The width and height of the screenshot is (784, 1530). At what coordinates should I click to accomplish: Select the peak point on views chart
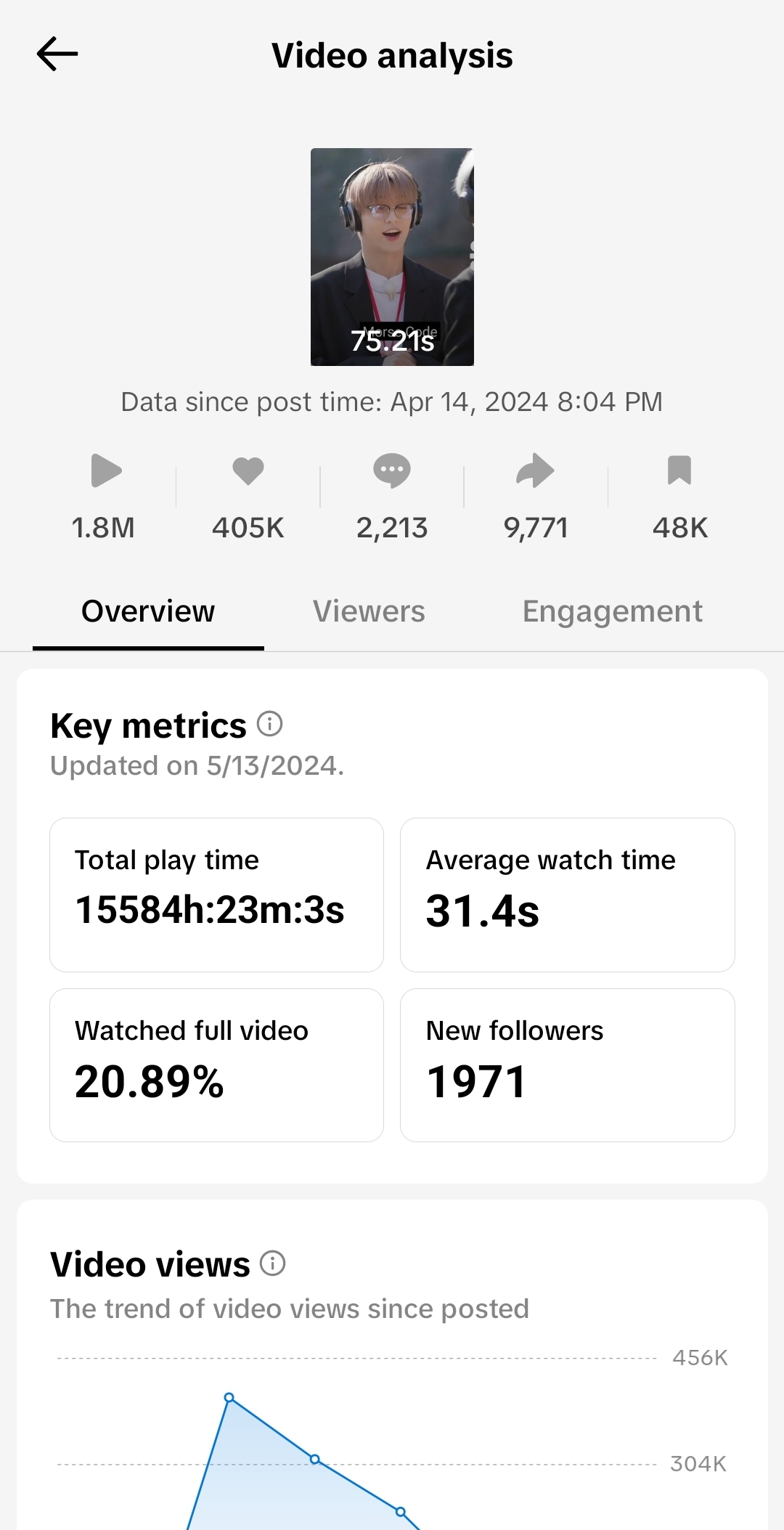pyautogui.click(x=229, y=1398)
